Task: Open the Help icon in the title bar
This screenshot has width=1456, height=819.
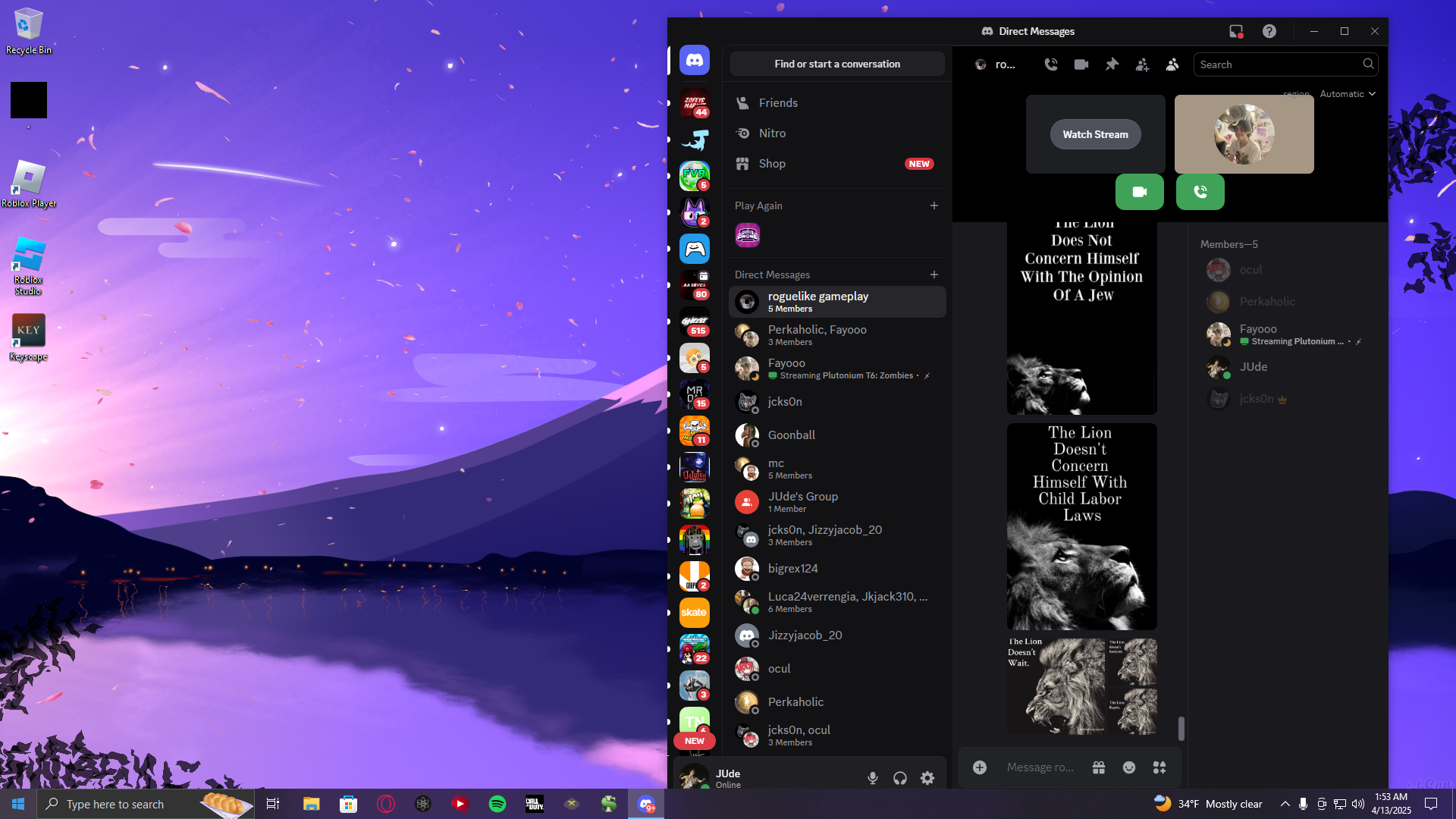Action: click(1269, 31)
